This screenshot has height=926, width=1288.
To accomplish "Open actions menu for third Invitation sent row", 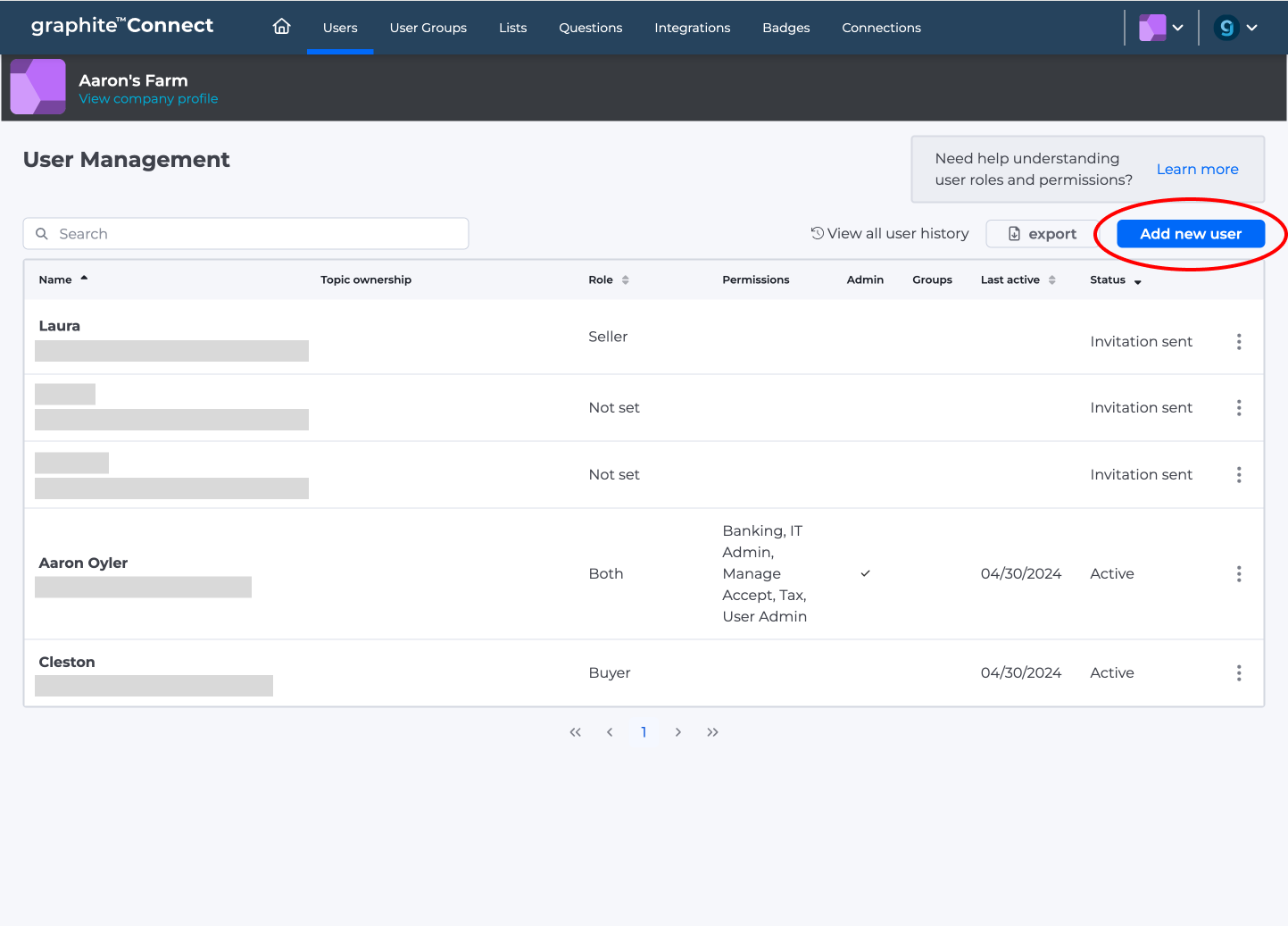I will [x=1239, y=475].
